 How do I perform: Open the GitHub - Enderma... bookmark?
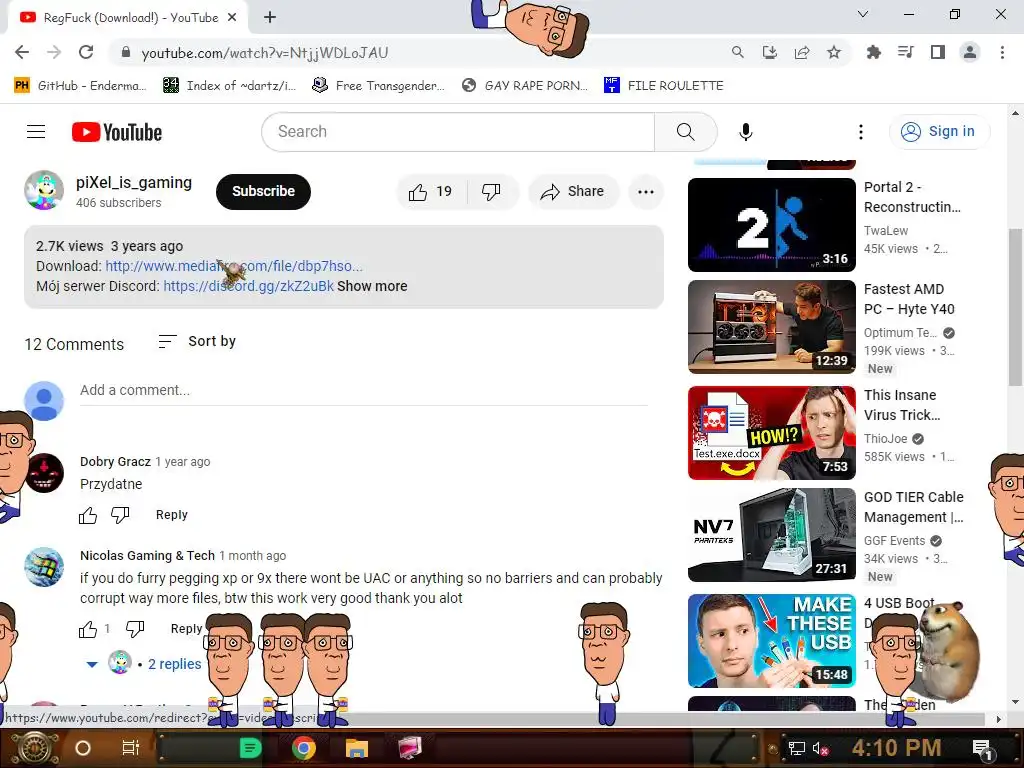pos(80,86)
